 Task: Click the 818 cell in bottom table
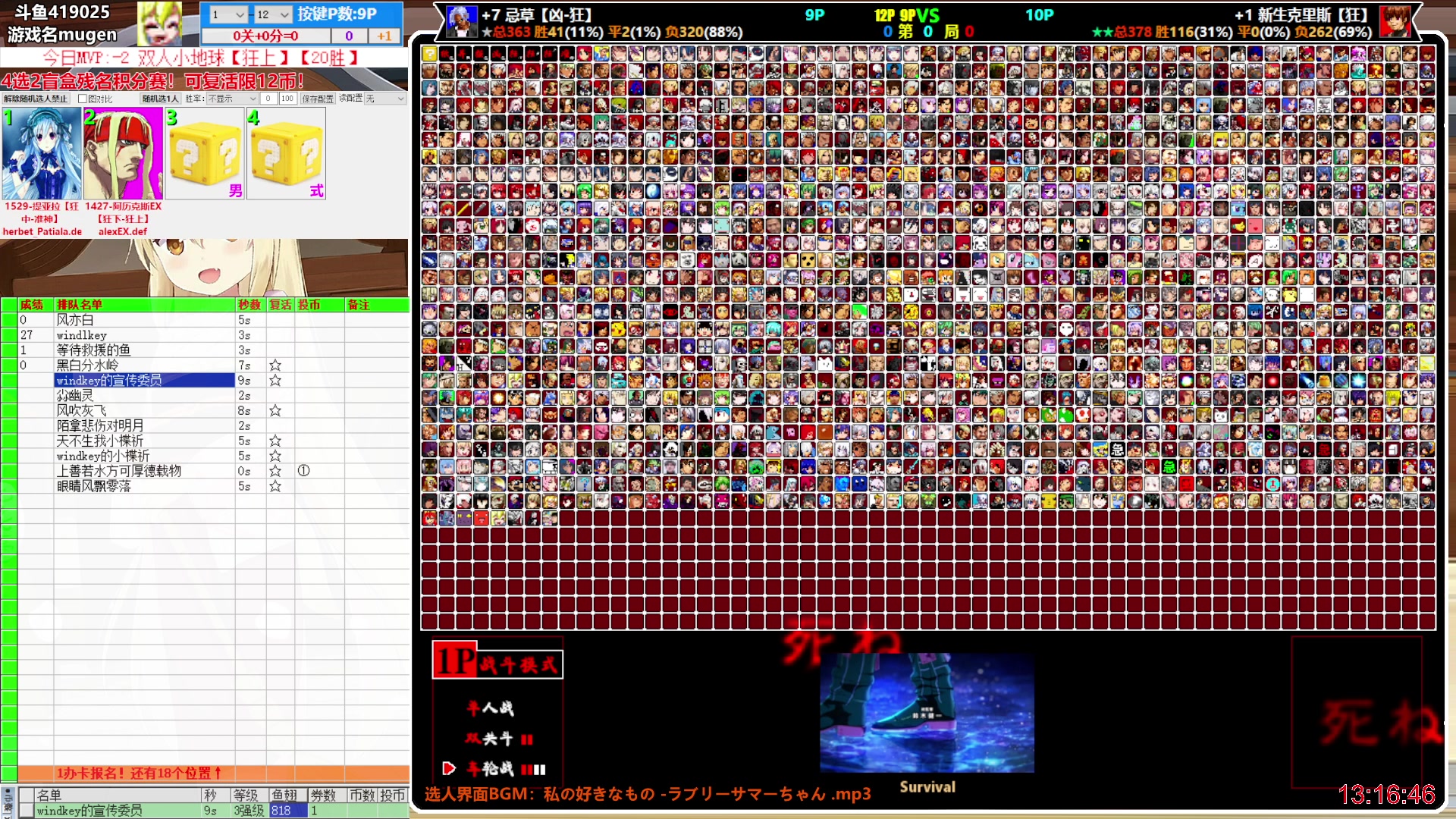(x=287, y=811)
